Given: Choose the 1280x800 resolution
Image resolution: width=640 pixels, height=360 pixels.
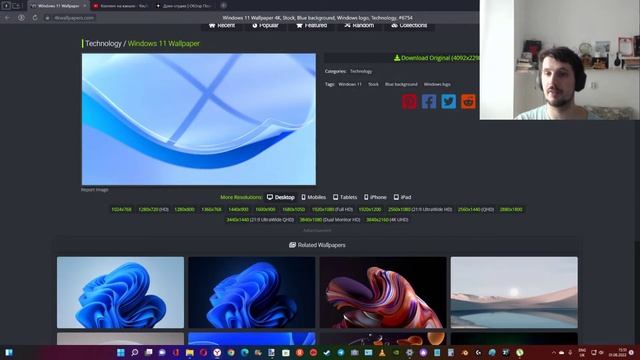Looking at the screenshot, I should point(184,209).
